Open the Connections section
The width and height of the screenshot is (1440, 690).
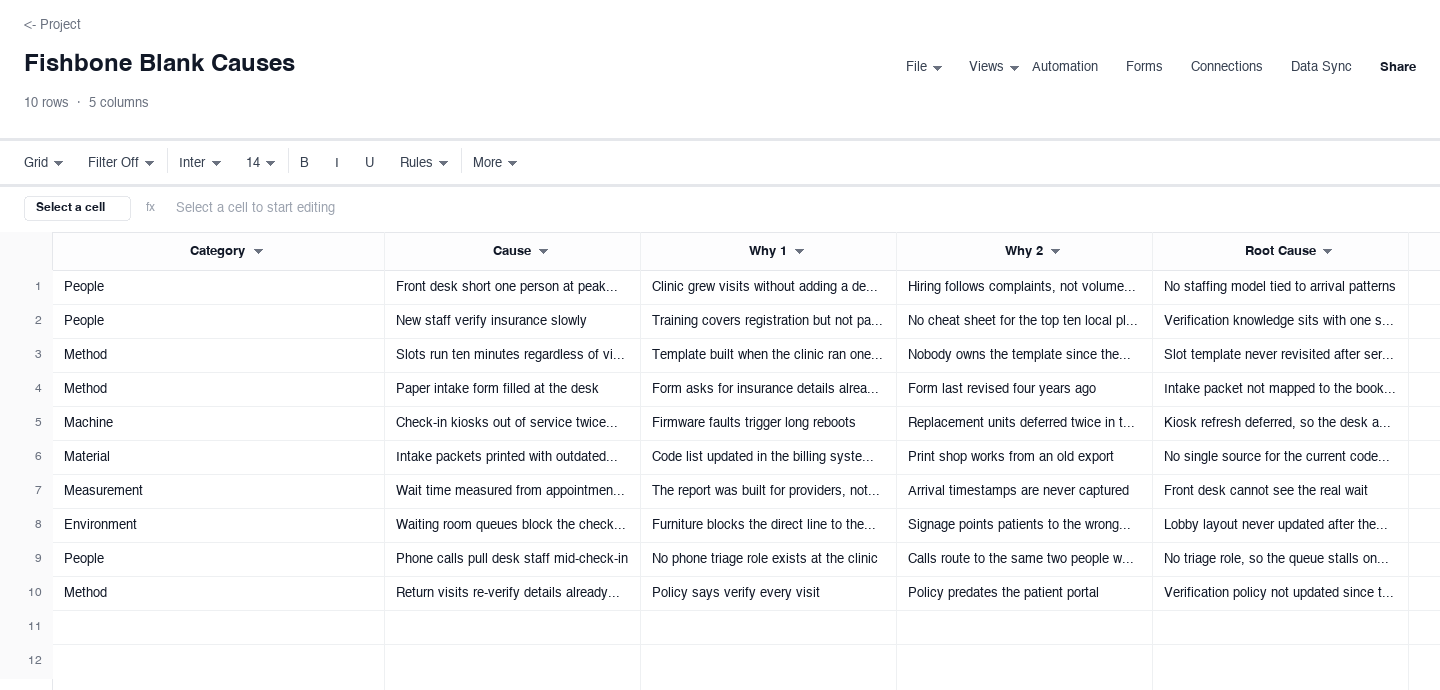tap(1226, 67)
